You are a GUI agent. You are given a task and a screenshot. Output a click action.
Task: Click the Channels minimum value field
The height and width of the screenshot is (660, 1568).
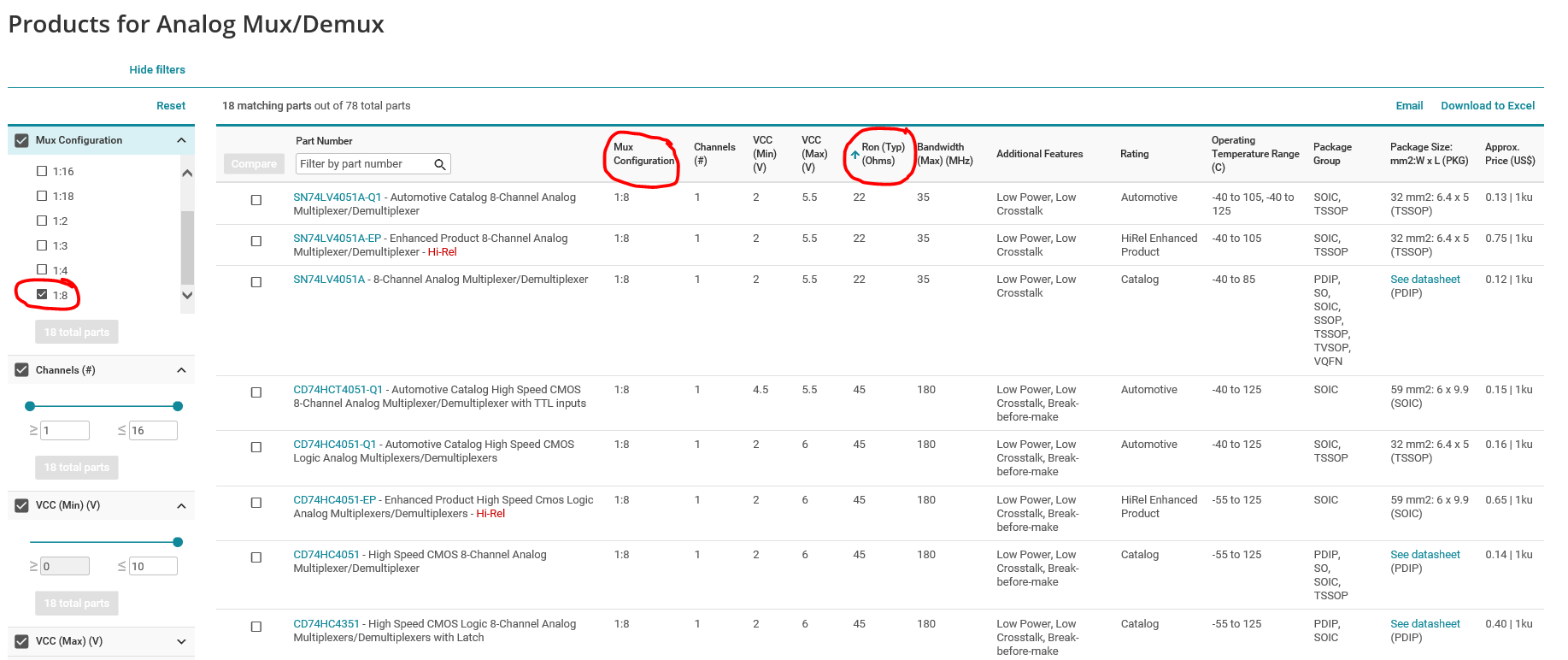click(x=65, y=430)
